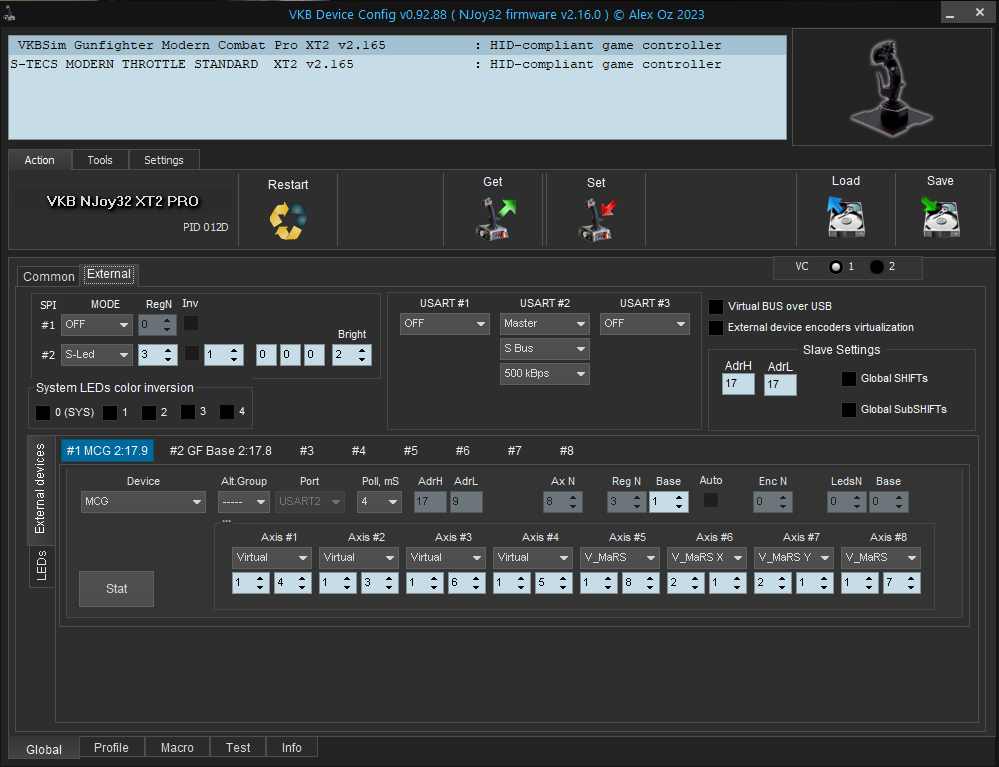Image resolution: width=999 pixels, height=767 pixels.
Task: Select the #2 GF Base 2:17.8 tab
Action: (220, 451)
